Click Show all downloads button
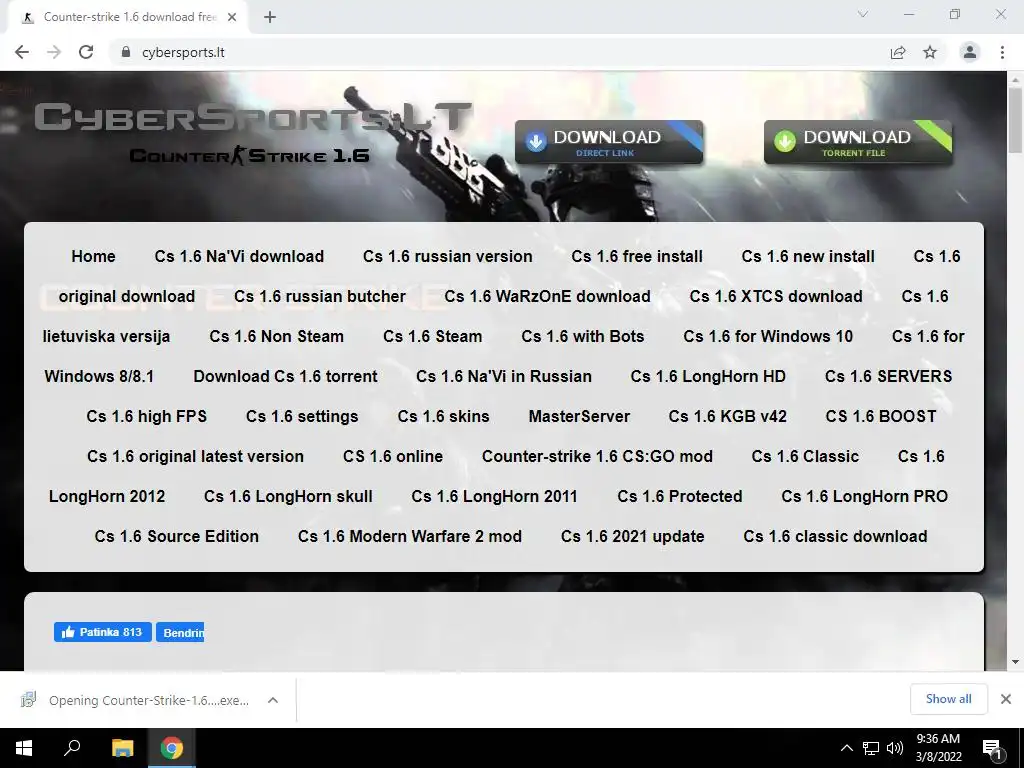Viewport: 1024px width, 768px height. (x=948, y=699)
